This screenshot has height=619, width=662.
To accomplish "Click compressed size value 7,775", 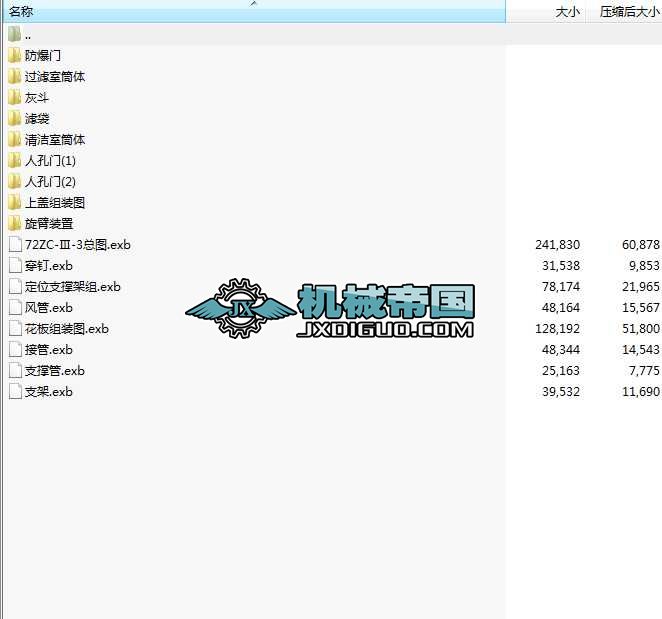I will 644,371.
